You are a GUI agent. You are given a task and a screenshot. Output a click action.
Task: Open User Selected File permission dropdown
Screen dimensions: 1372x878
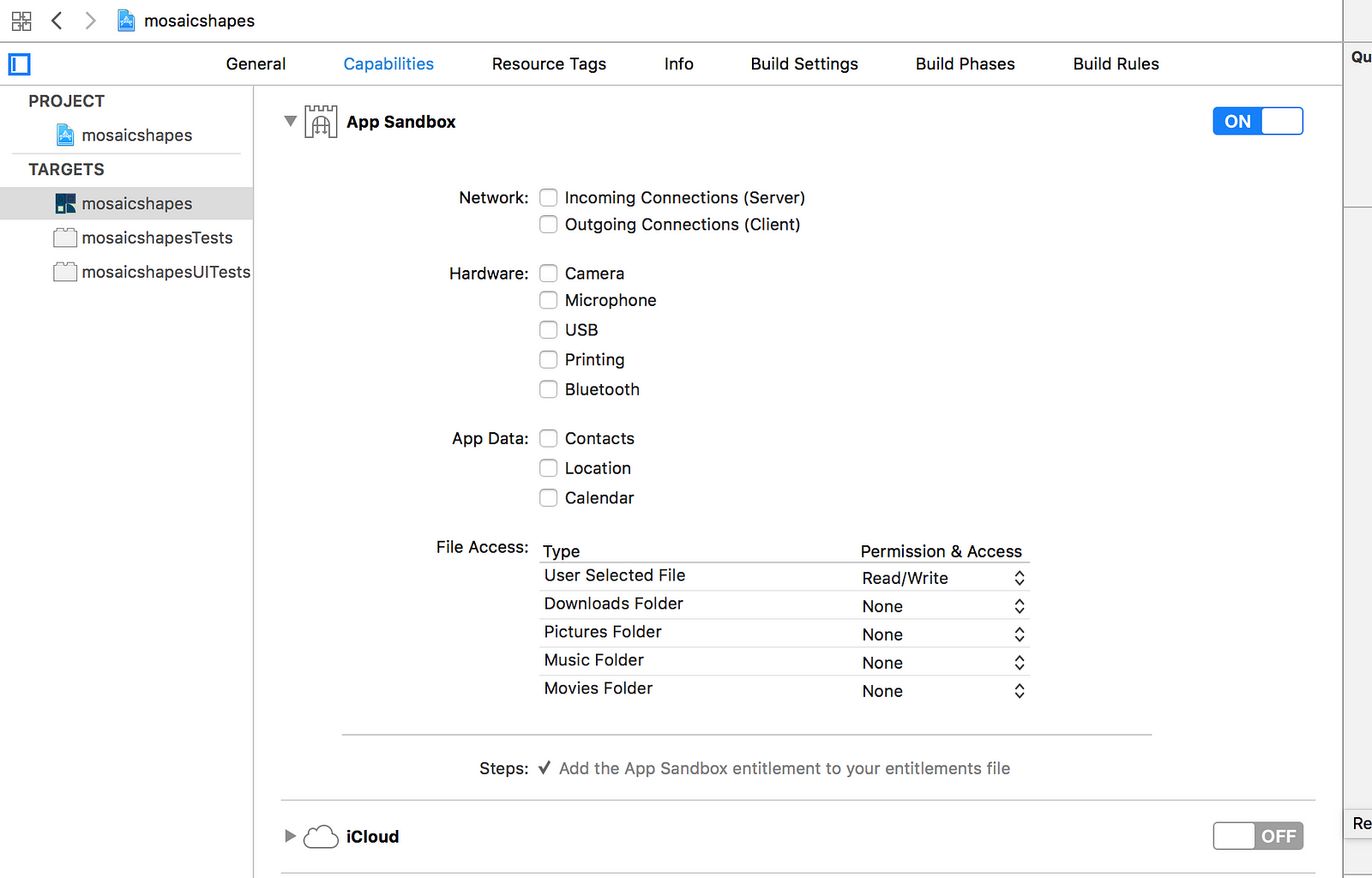(x=943, y=578)
